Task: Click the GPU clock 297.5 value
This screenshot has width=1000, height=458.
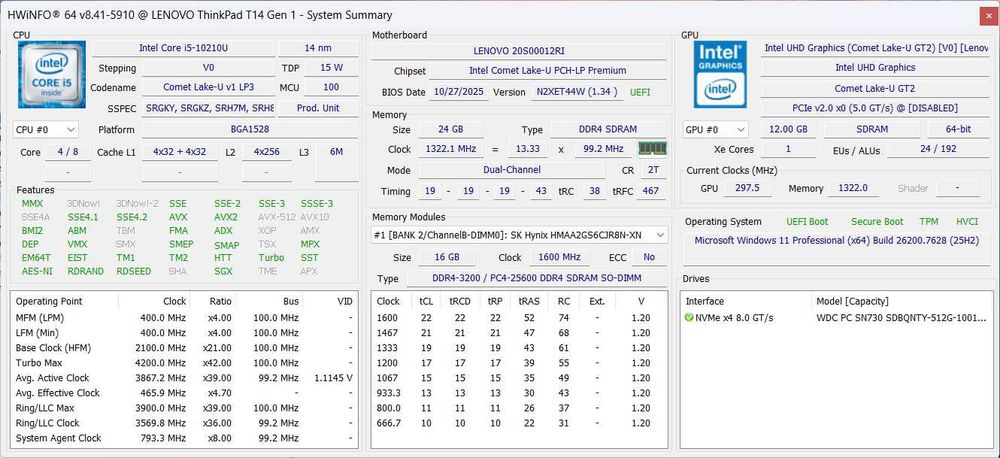Action: [x=747, y=189]
